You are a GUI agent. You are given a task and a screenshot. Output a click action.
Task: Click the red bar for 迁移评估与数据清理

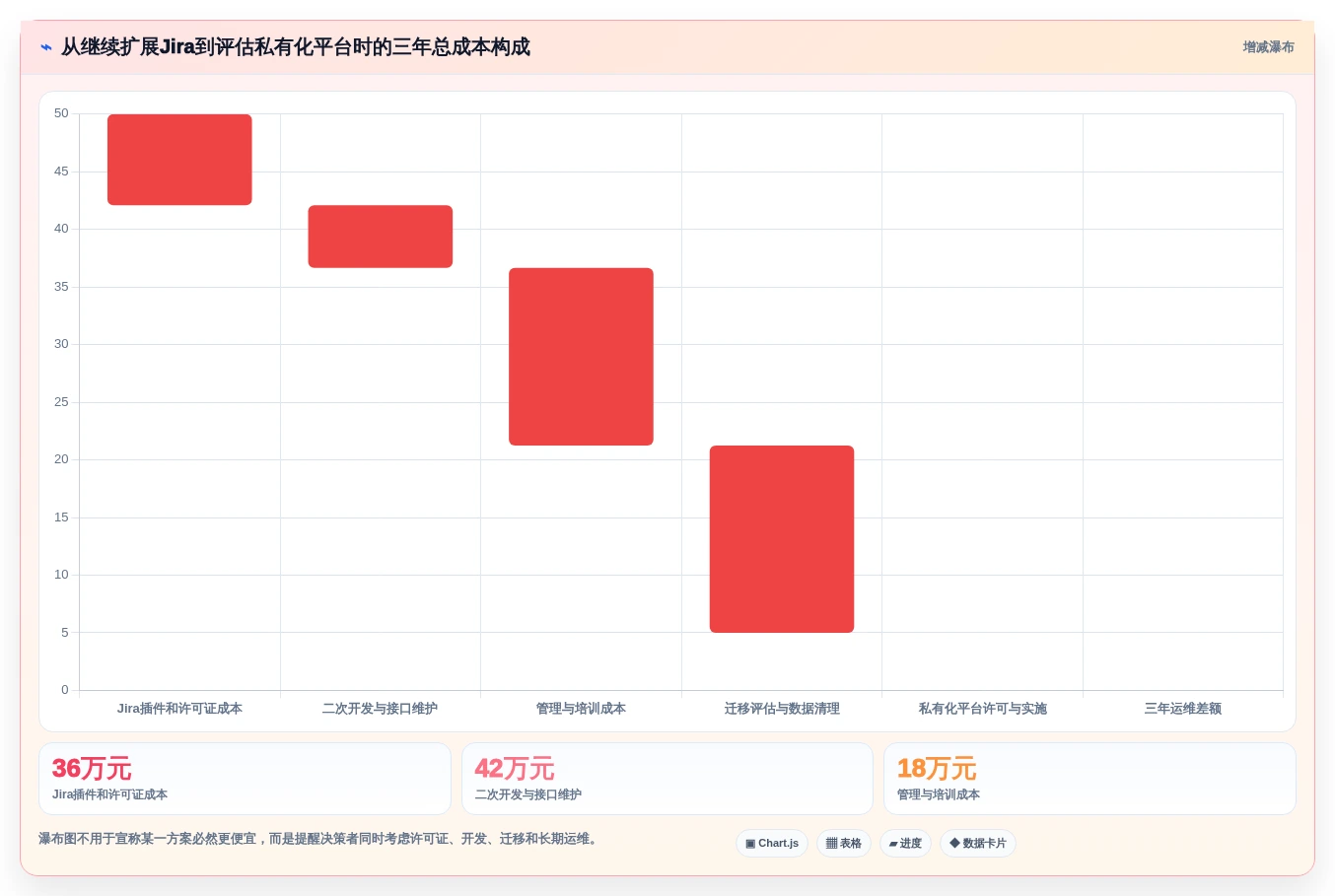point(782,539)
